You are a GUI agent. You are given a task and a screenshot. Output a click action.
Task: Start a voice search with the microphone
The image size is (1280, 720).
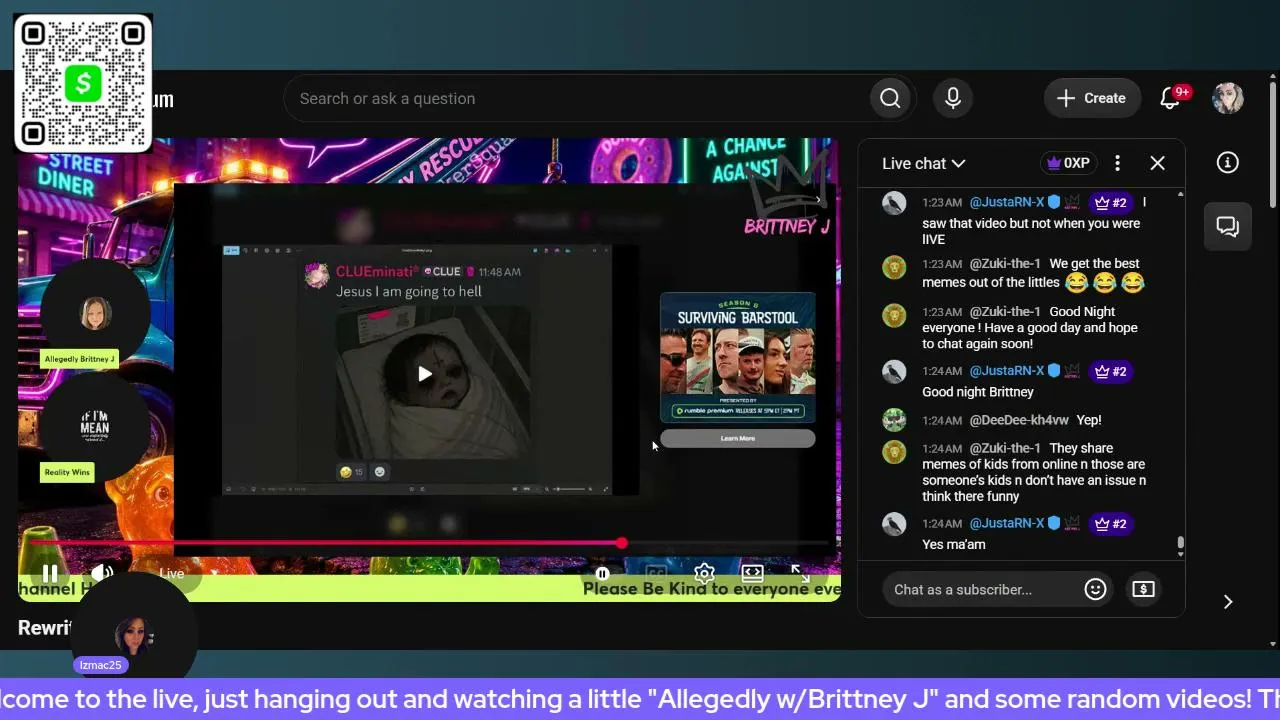[x=953, y=98]
